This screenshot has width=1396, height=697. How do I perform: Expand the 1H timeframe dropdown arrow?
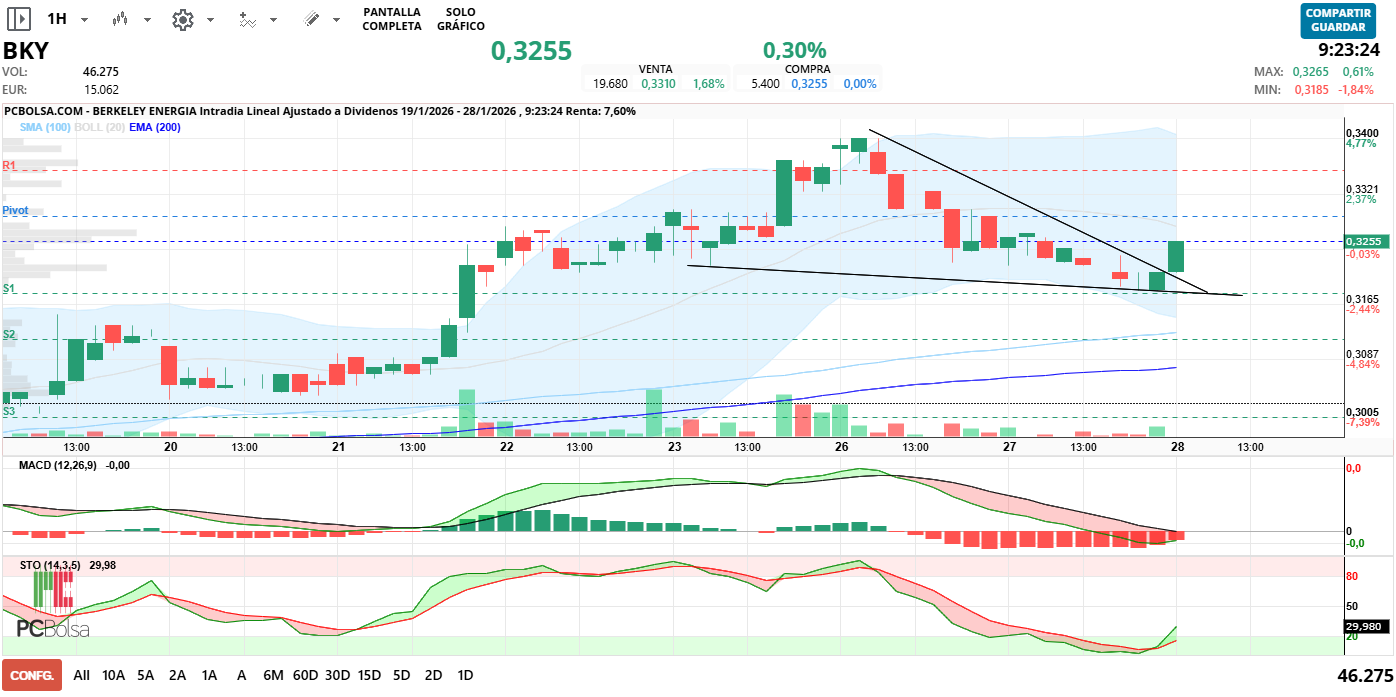[x=84, y=20]
